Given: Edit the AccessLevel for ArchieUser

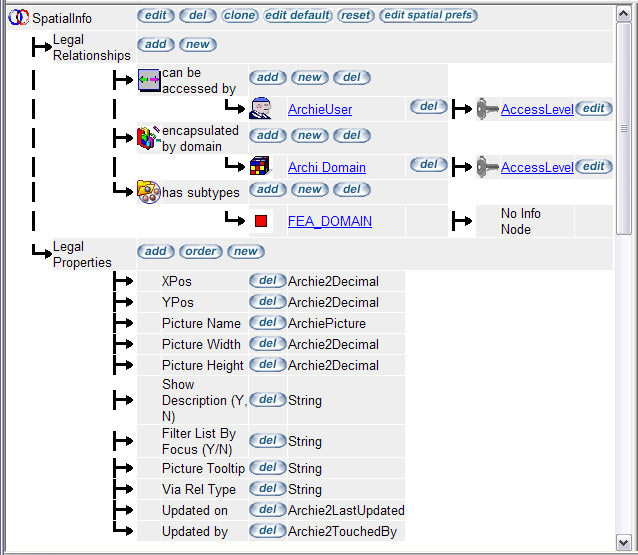Looking at the screenshot, I should coord(593,109).
